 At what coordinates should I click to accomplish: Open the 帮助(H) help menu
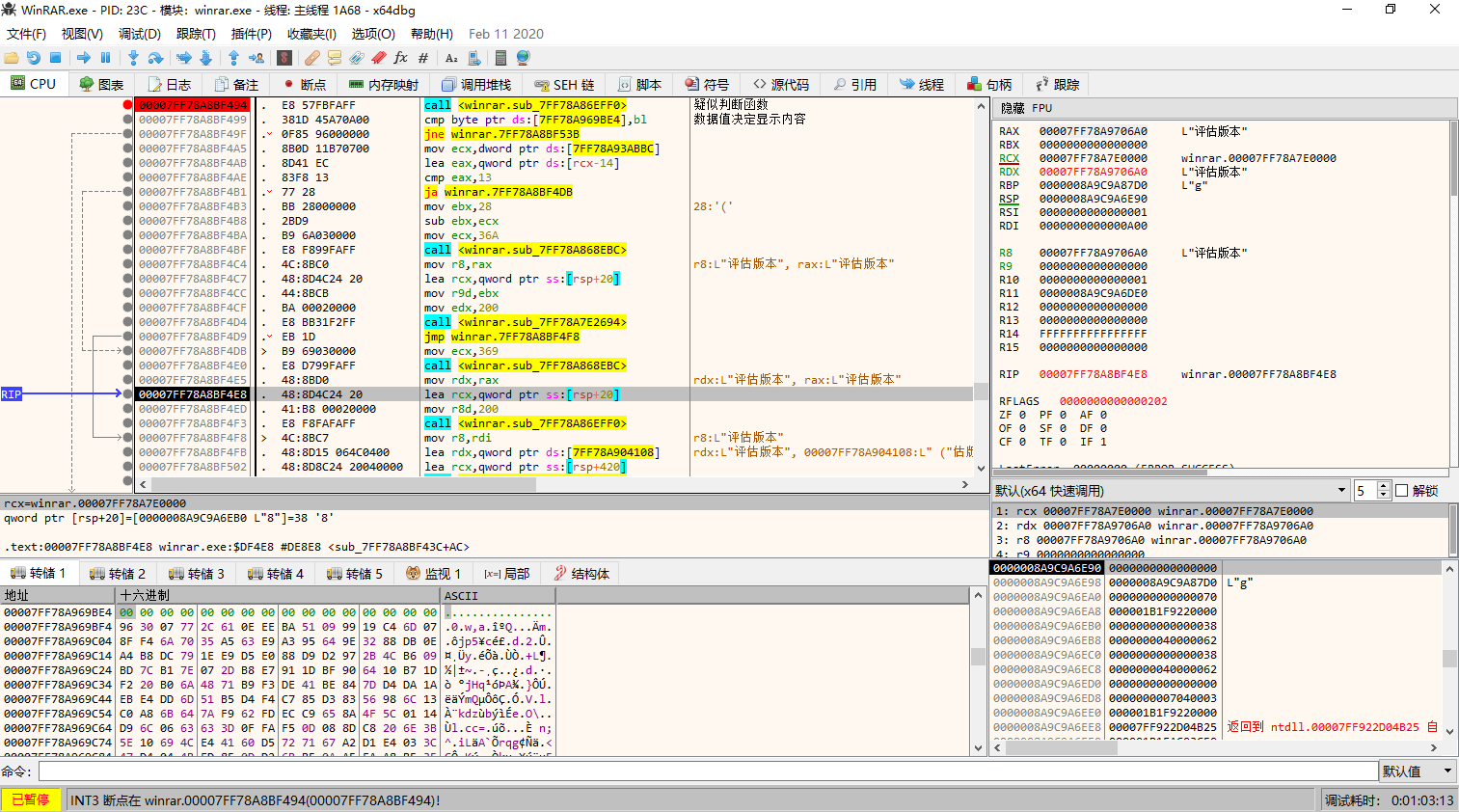click(432, 34)
